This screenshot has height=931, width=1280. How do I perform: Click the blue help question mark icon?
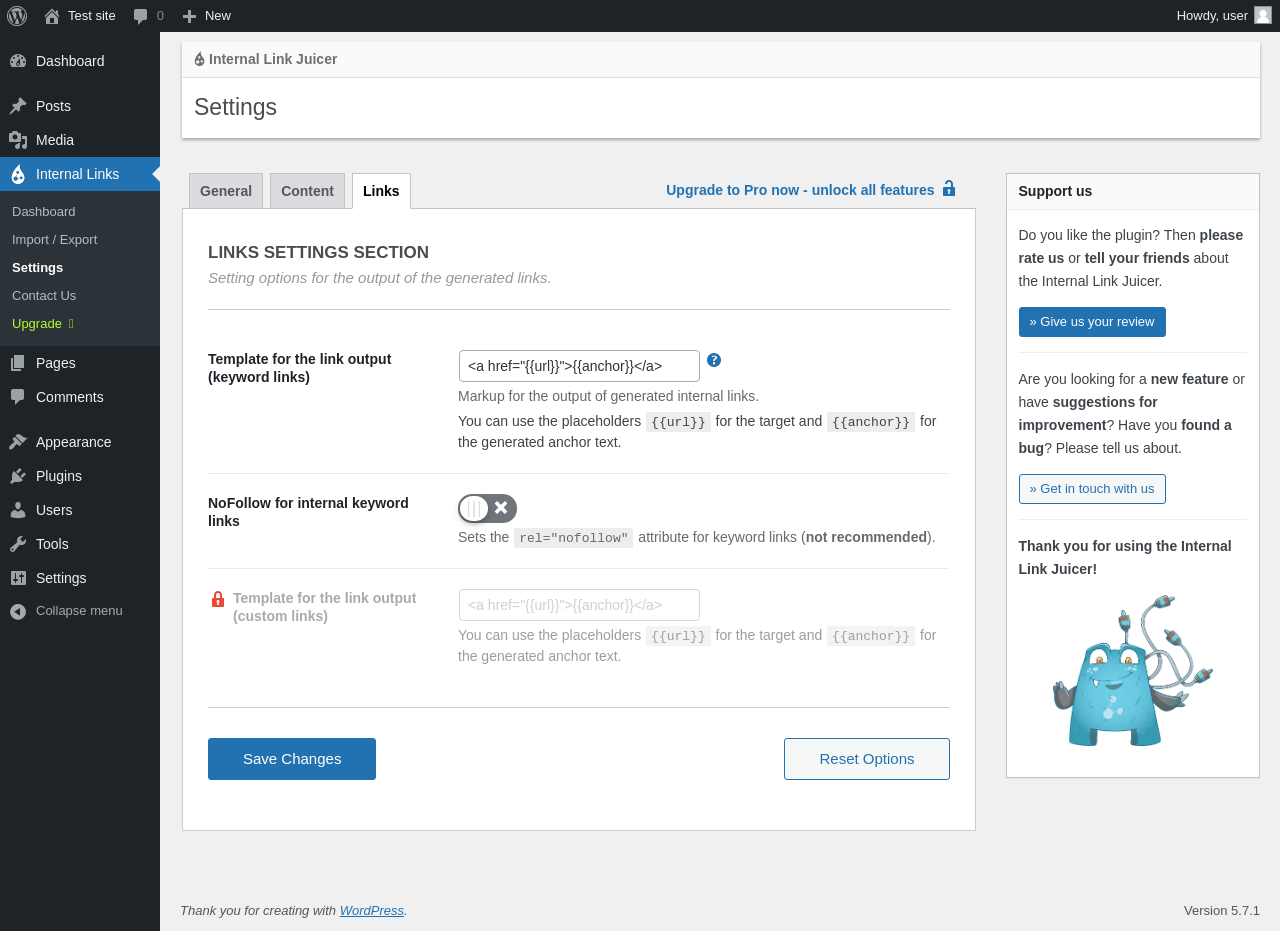coord(714,360)
